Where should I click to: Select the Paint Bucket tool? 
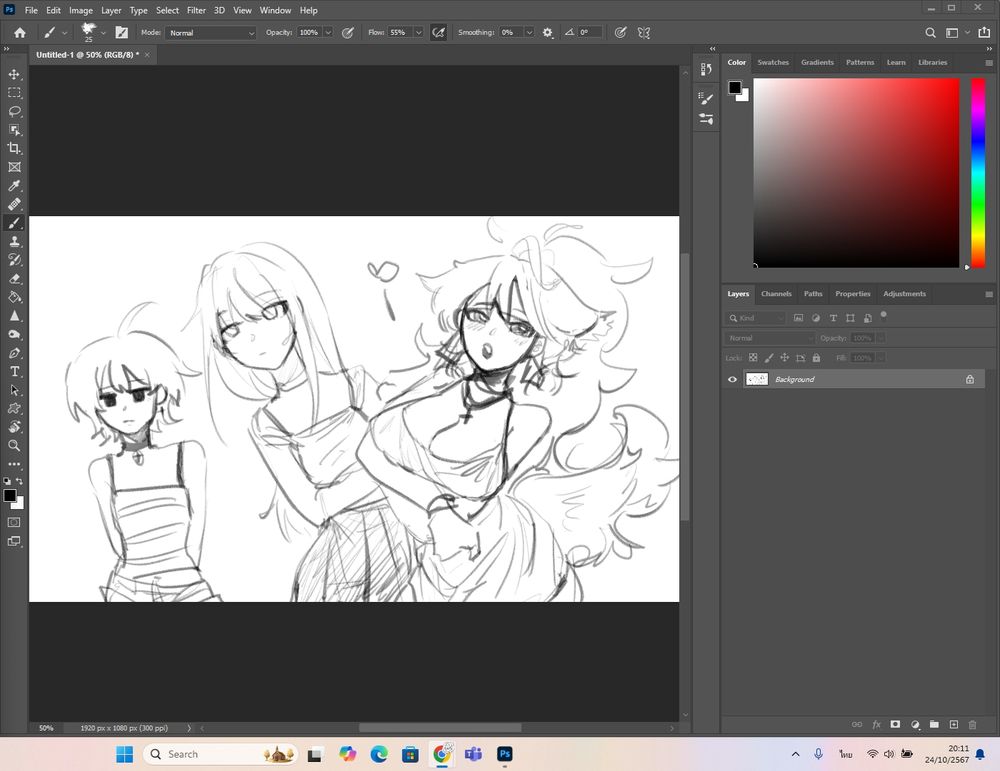click(x=14, y=297)
